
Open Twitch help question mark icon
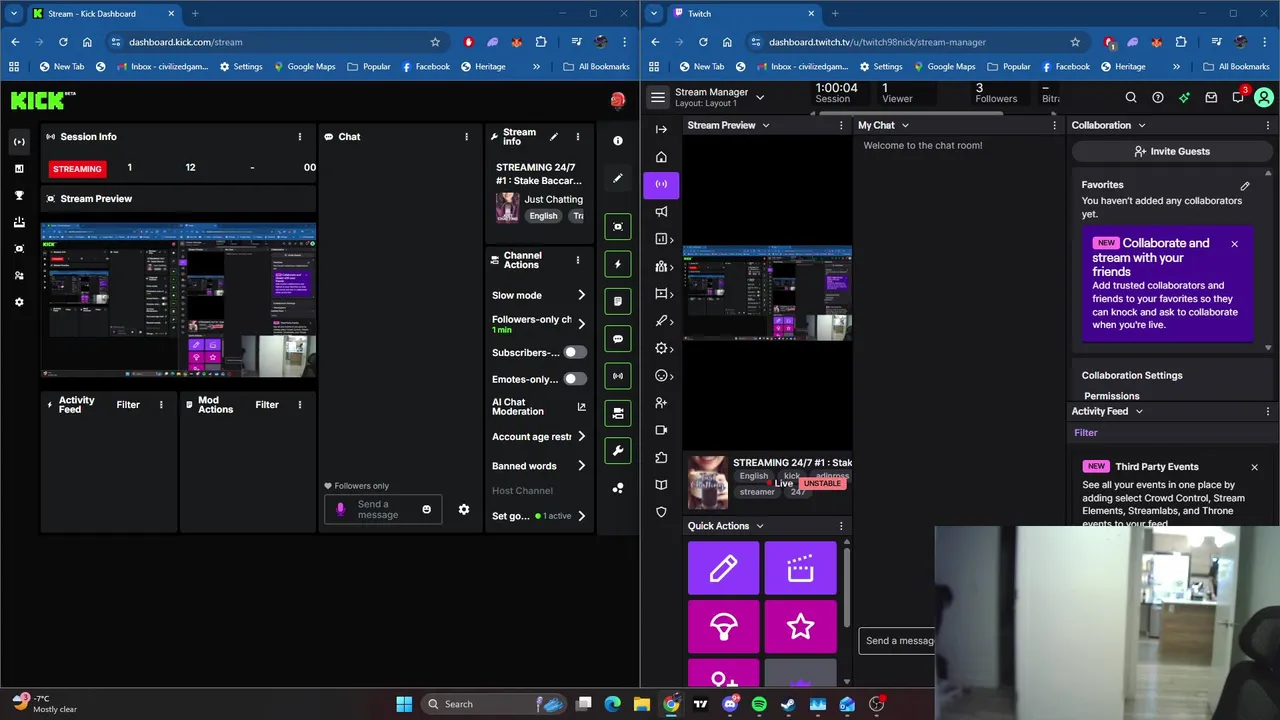pyautogui.click(x=1158, y=97)
